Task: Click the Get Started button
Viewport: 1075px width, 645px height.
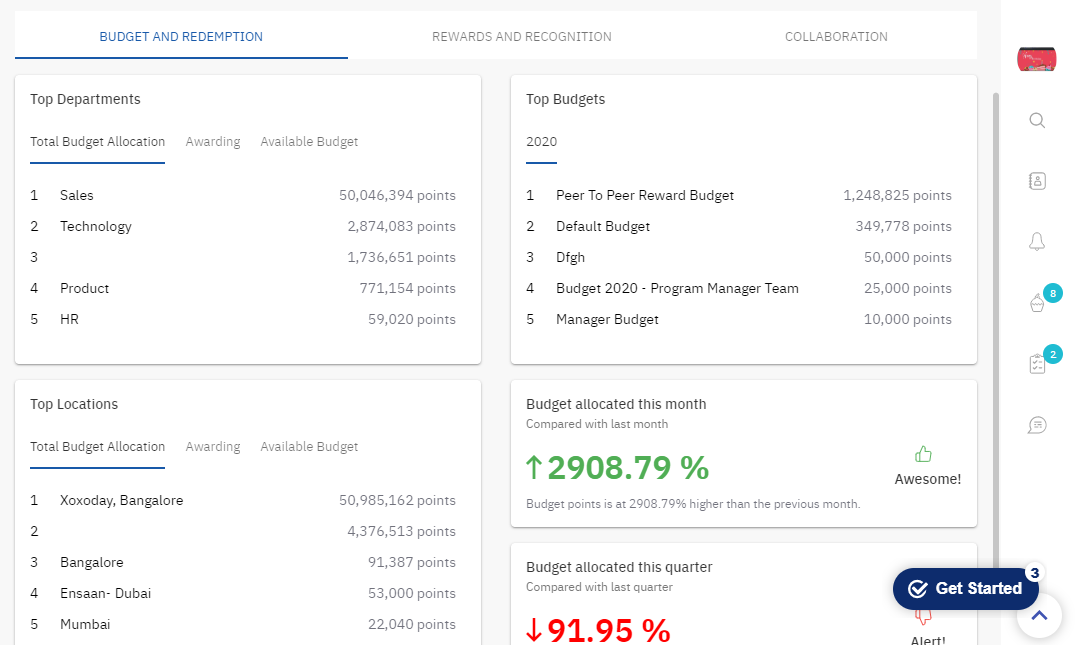Action: tap(965, 589)
